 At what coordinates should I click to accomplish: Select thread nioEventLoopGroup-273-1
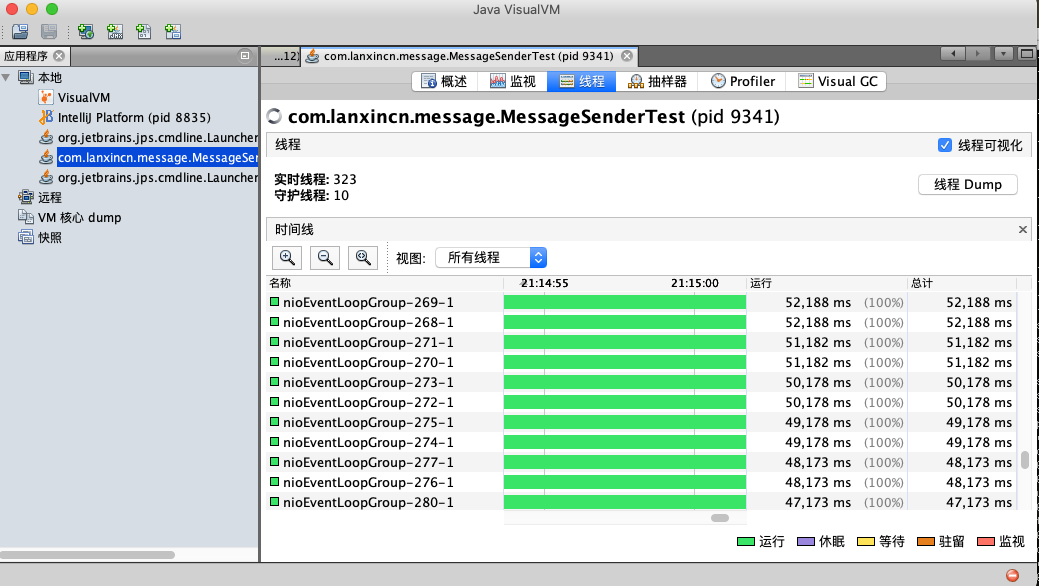tap(368, 382)
